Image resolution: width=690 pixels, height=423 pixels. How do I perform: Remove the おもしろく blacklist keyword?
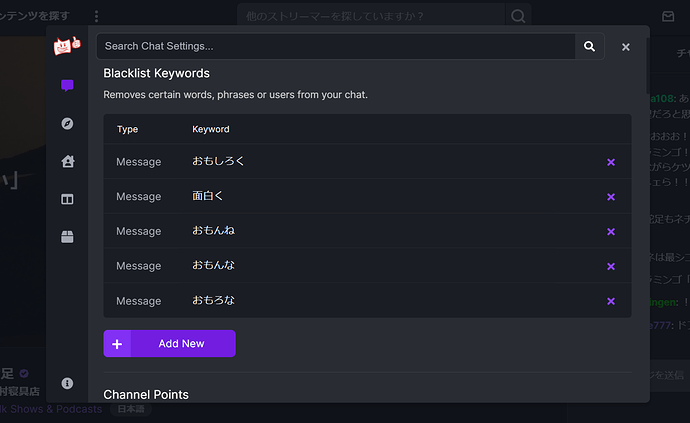point(611,162)
